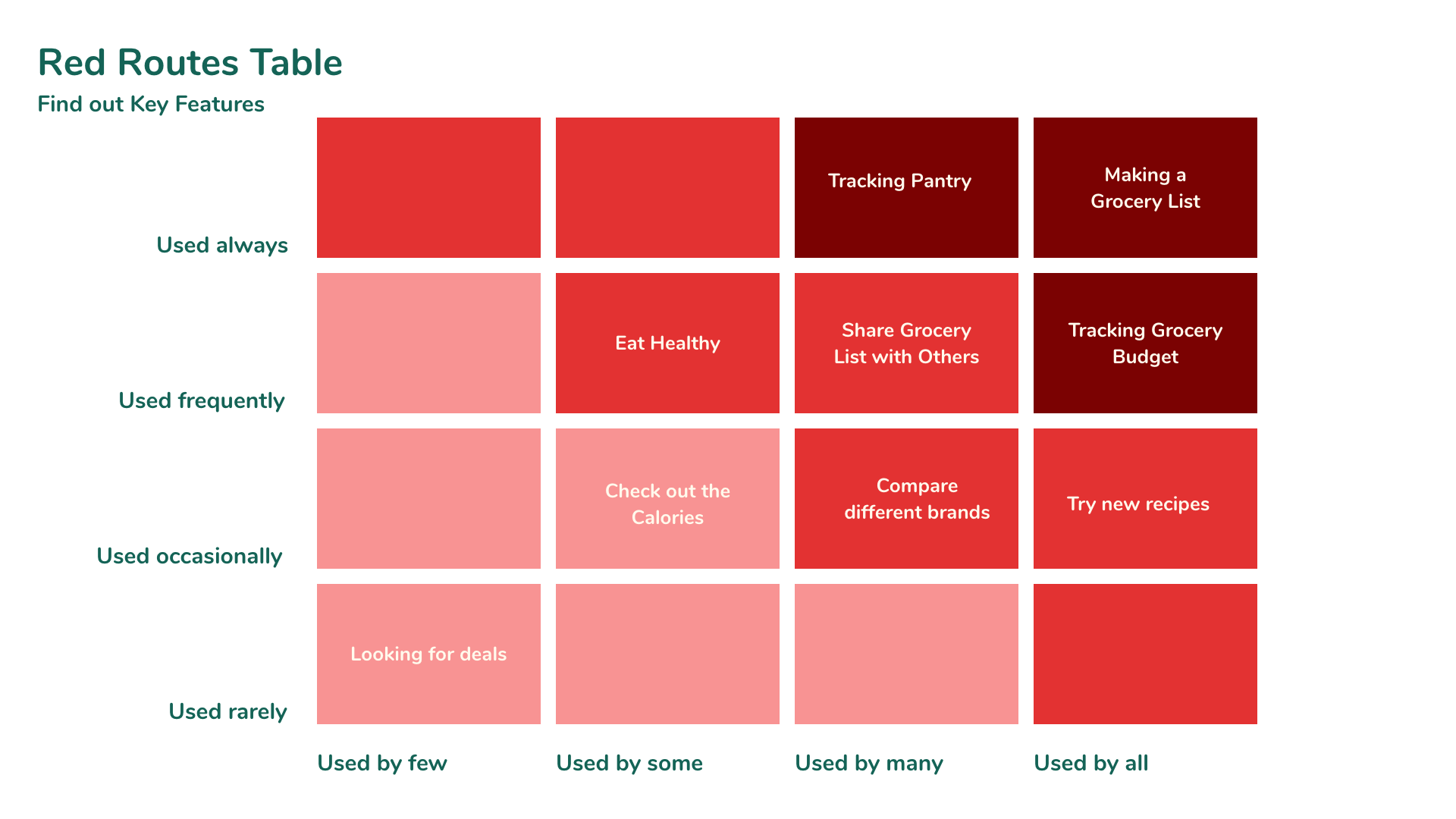Select the Used by some column label
Image resolution: width=1456 pixels, height=819 pixels.
(x=629, y=763)
